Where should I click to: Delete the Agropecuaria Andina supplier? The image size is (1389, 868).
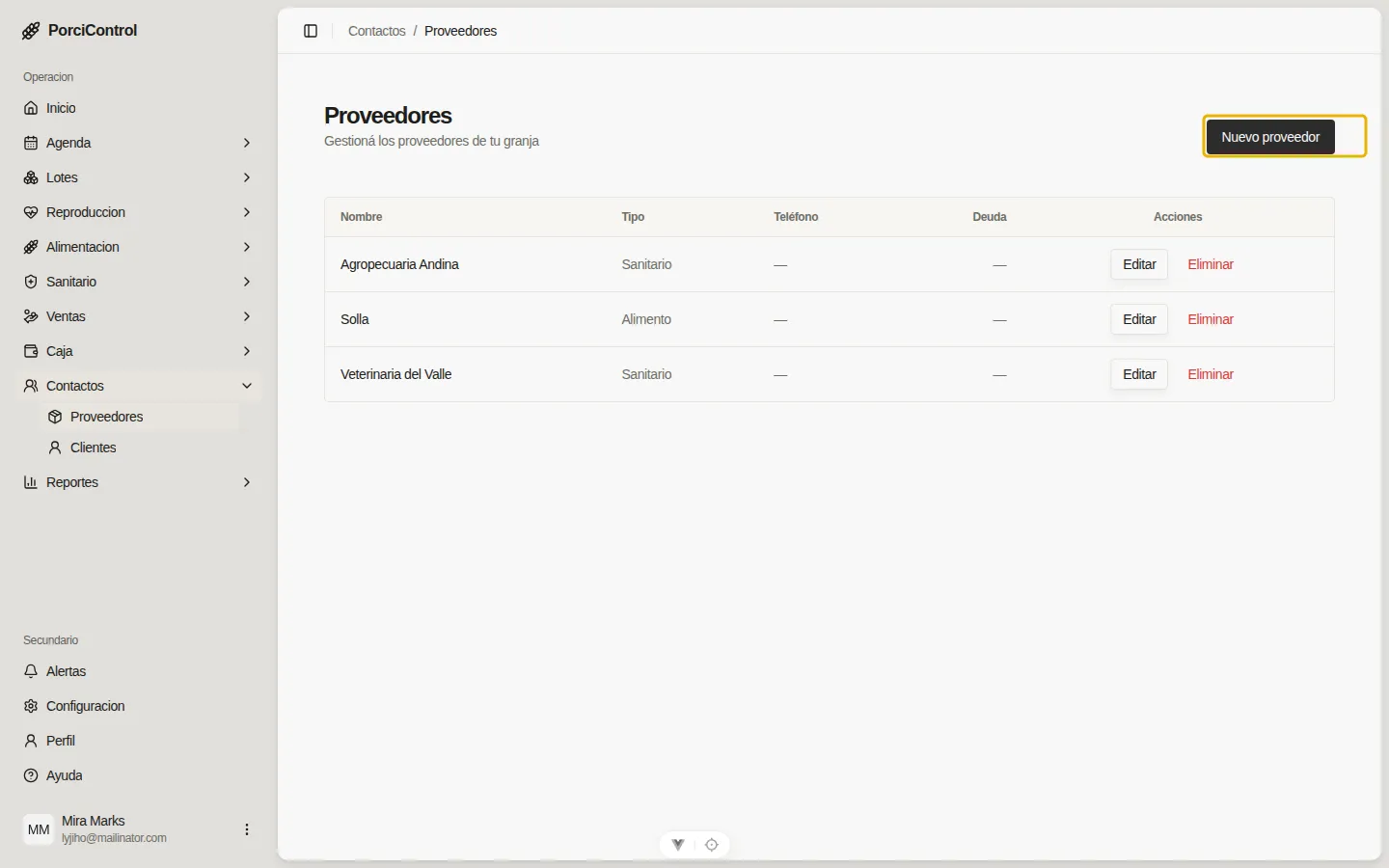click(1211, 264)
